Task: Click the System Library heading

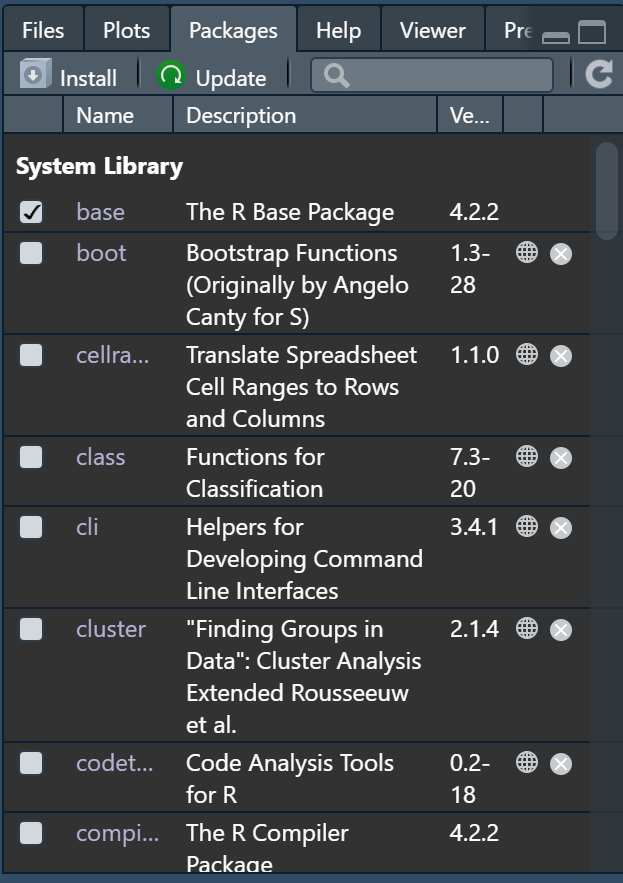Action: 100,166
